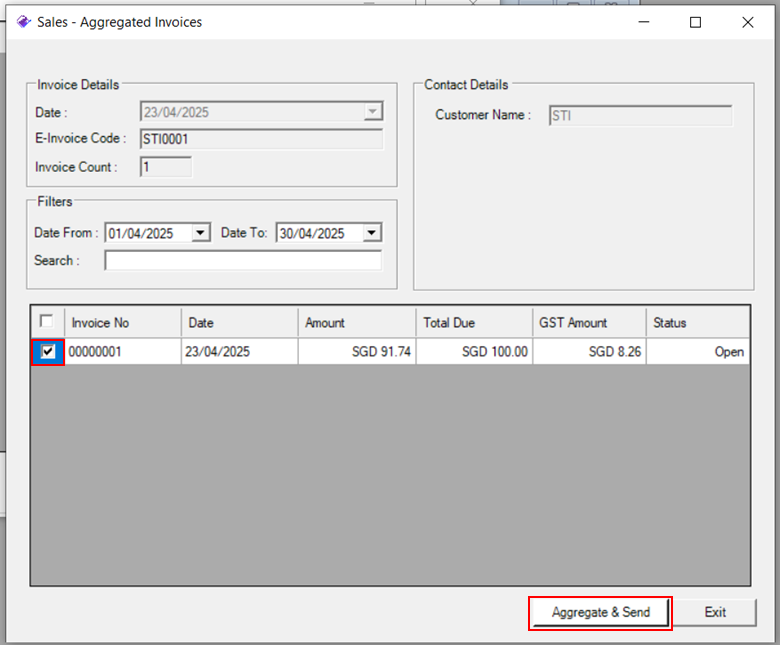Sort by GST Amount column header
The image size is (780, 645).
[x=589, y=323]
